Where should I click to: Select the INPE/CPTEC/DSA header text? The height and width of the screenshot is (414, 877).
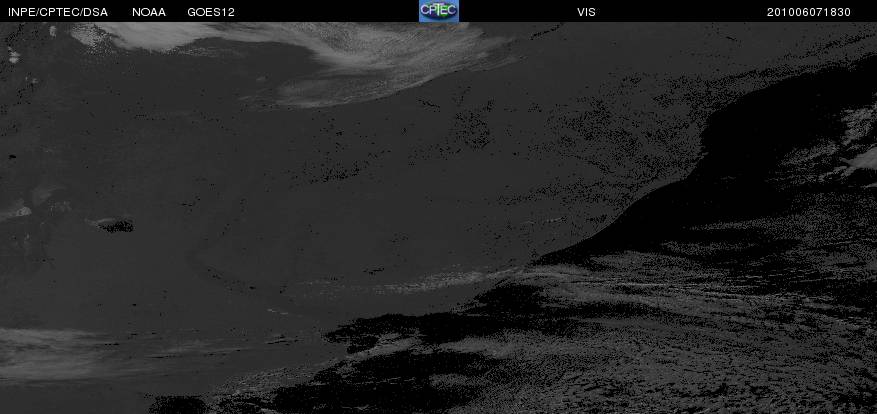[58, 12]
